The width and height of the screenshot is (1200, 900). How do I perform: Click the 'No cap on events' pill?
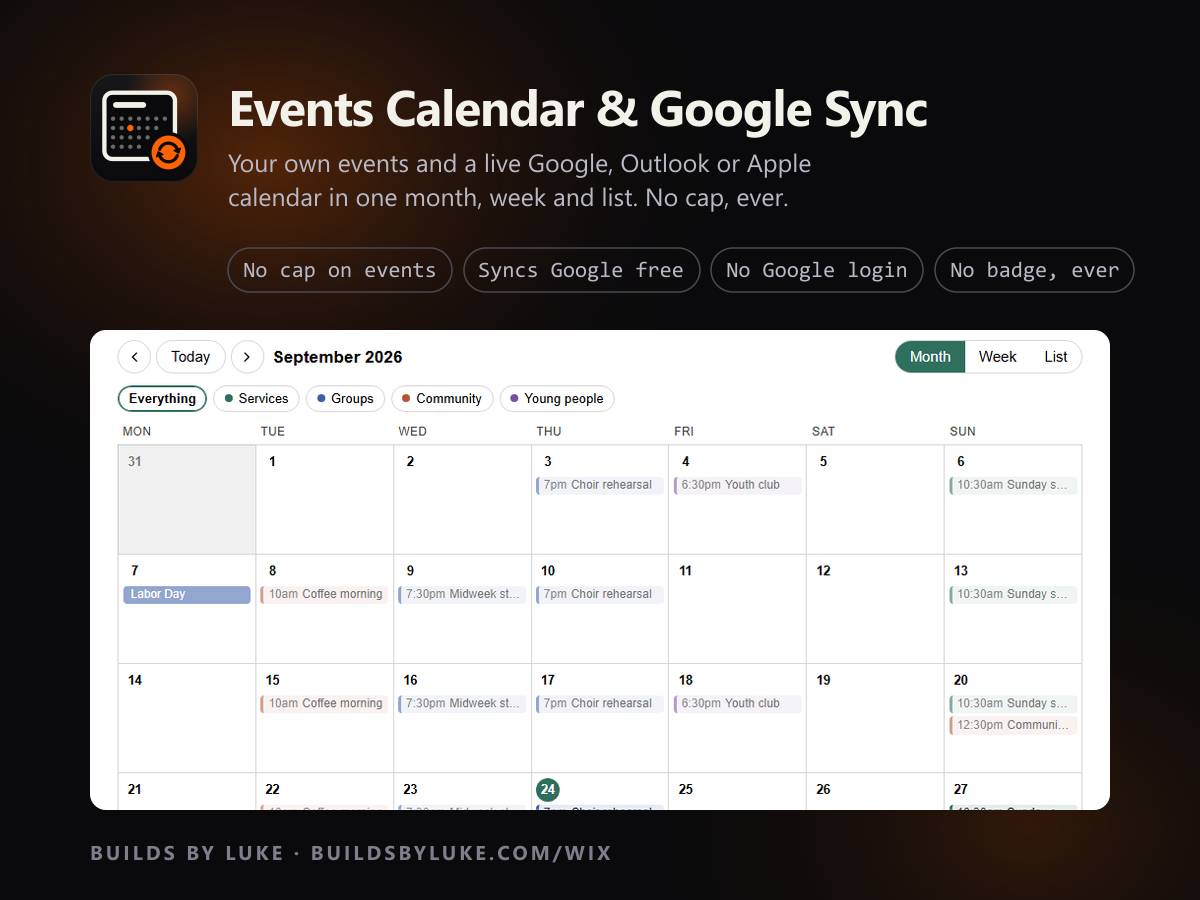point(340,270)
